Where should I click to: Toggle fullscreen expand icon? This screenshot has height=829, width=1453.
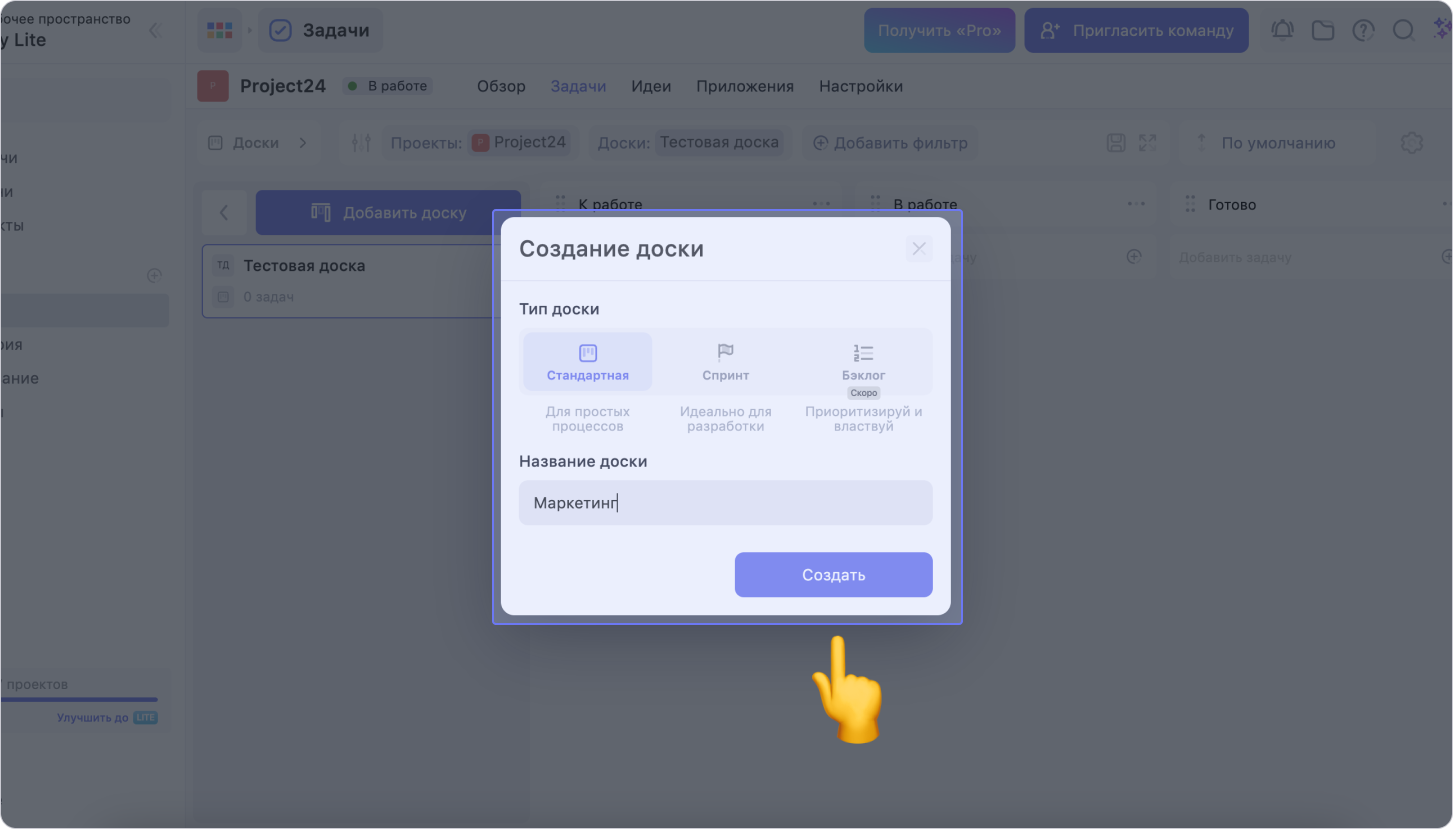(1148, 143)
